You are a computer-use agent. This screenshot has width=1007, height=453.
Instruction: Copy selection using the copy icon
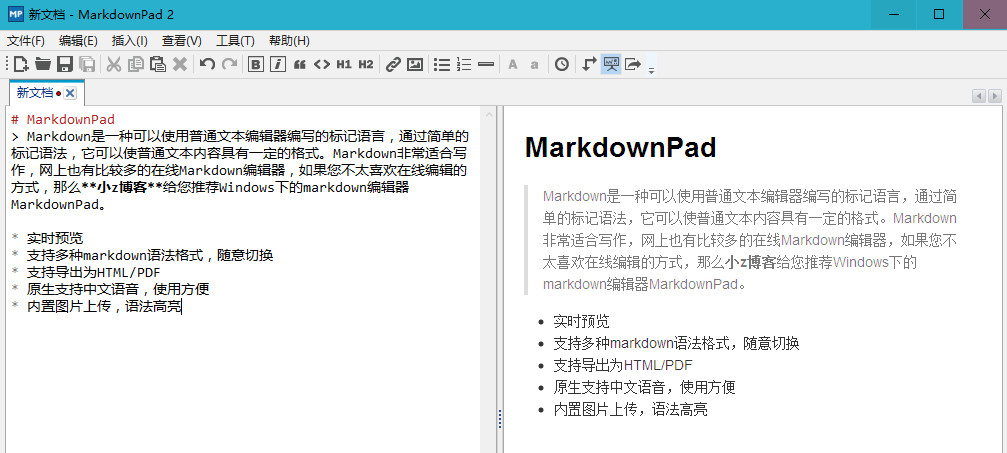tap(136, 64)
